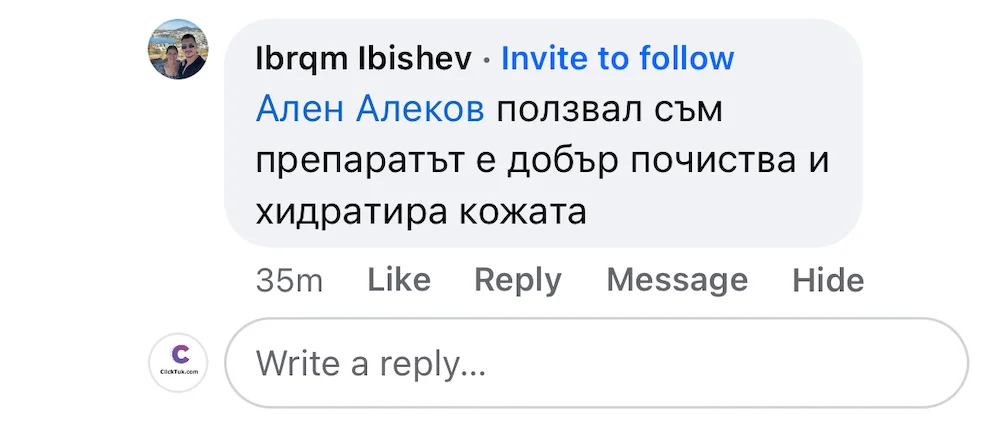Click the word Invite in follow link
The image size is (1000, 423).
coord(546,59)
